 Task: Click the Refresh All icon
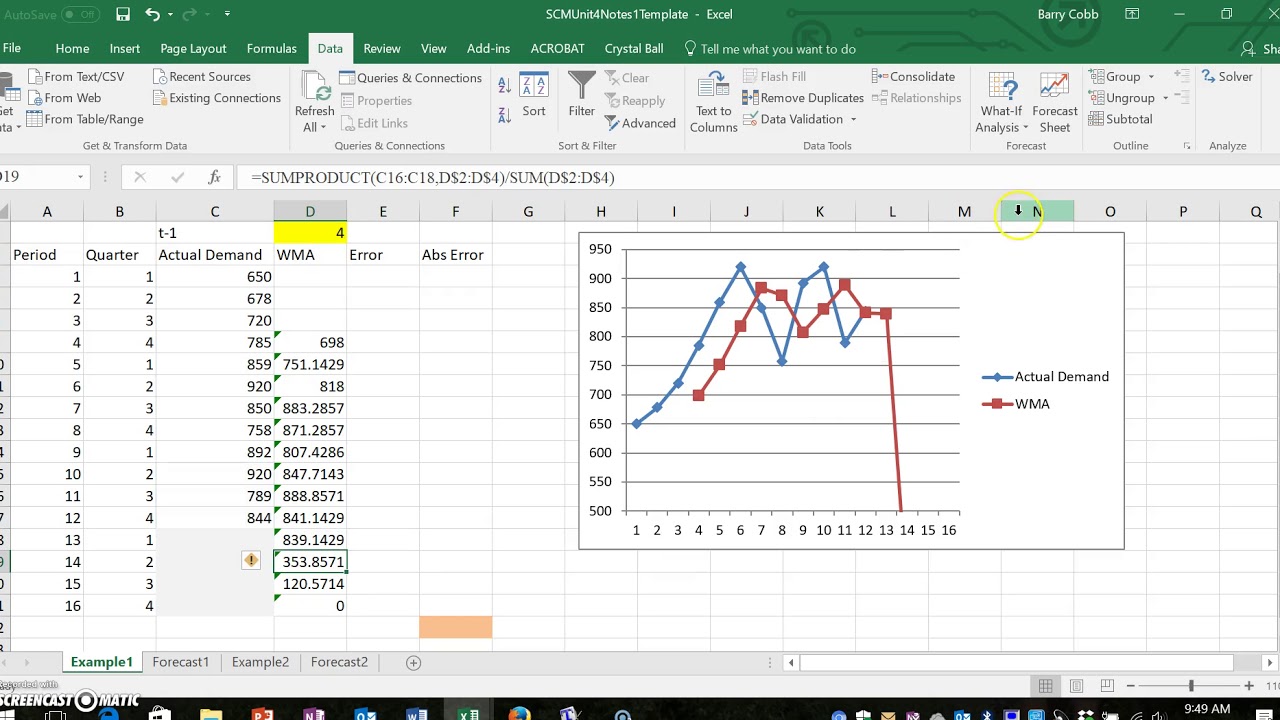tap(314, 86)
